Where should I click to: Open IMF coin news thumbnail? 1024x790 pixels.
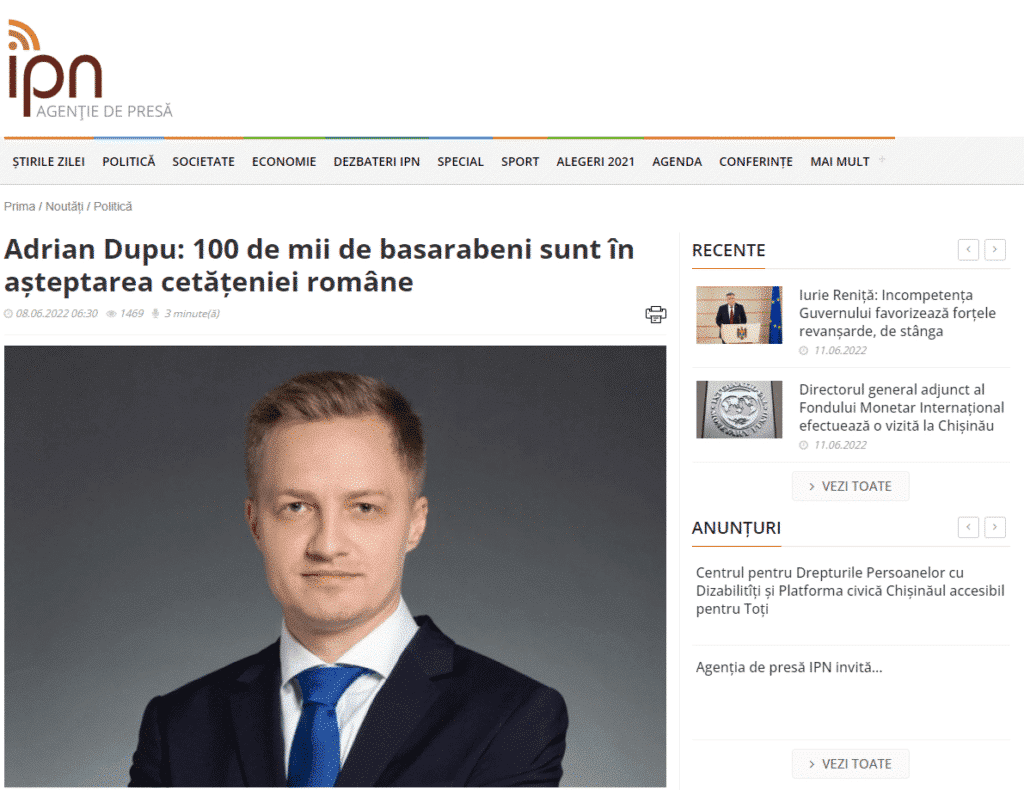tap(739, 409)
